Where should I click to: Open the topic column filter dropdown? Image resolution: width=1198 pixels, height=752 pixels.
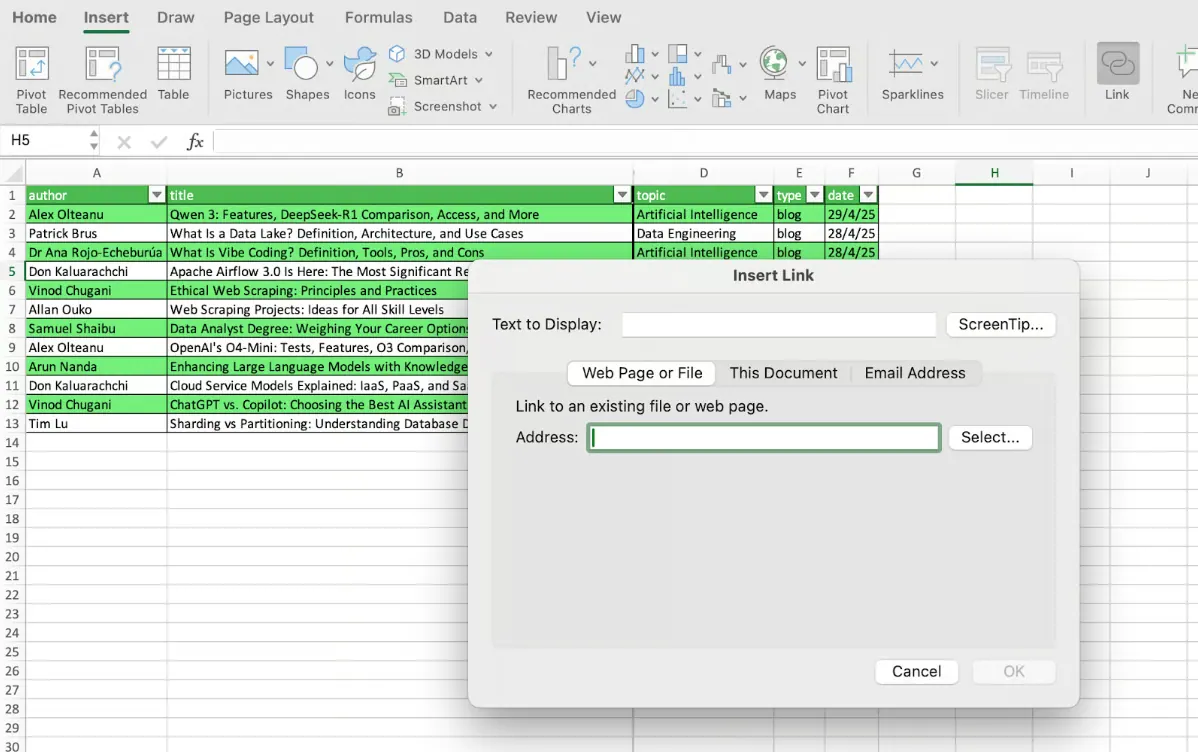[764, 195]
